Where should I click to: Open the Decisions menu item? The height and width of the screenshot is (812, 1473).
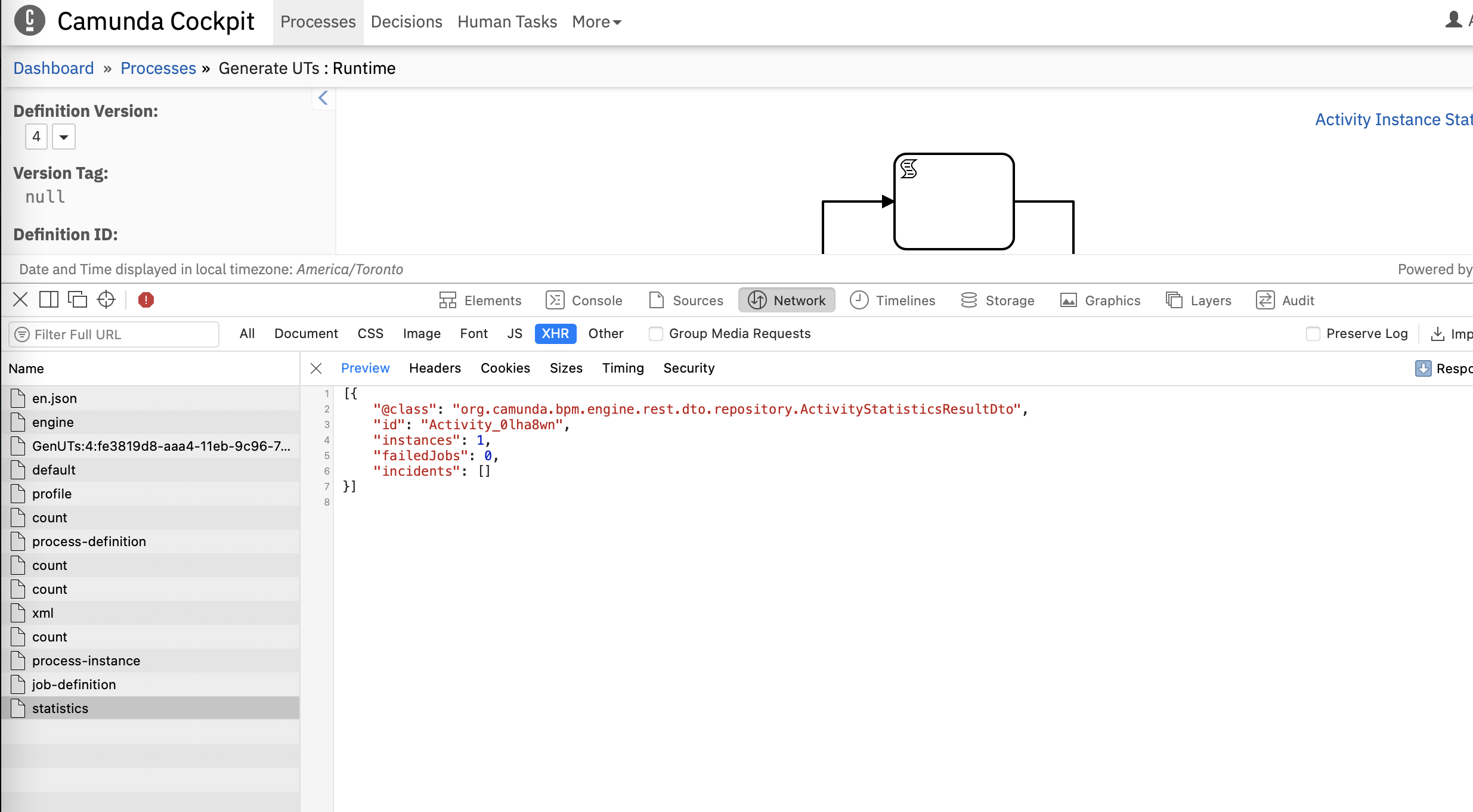coord(406,22)
